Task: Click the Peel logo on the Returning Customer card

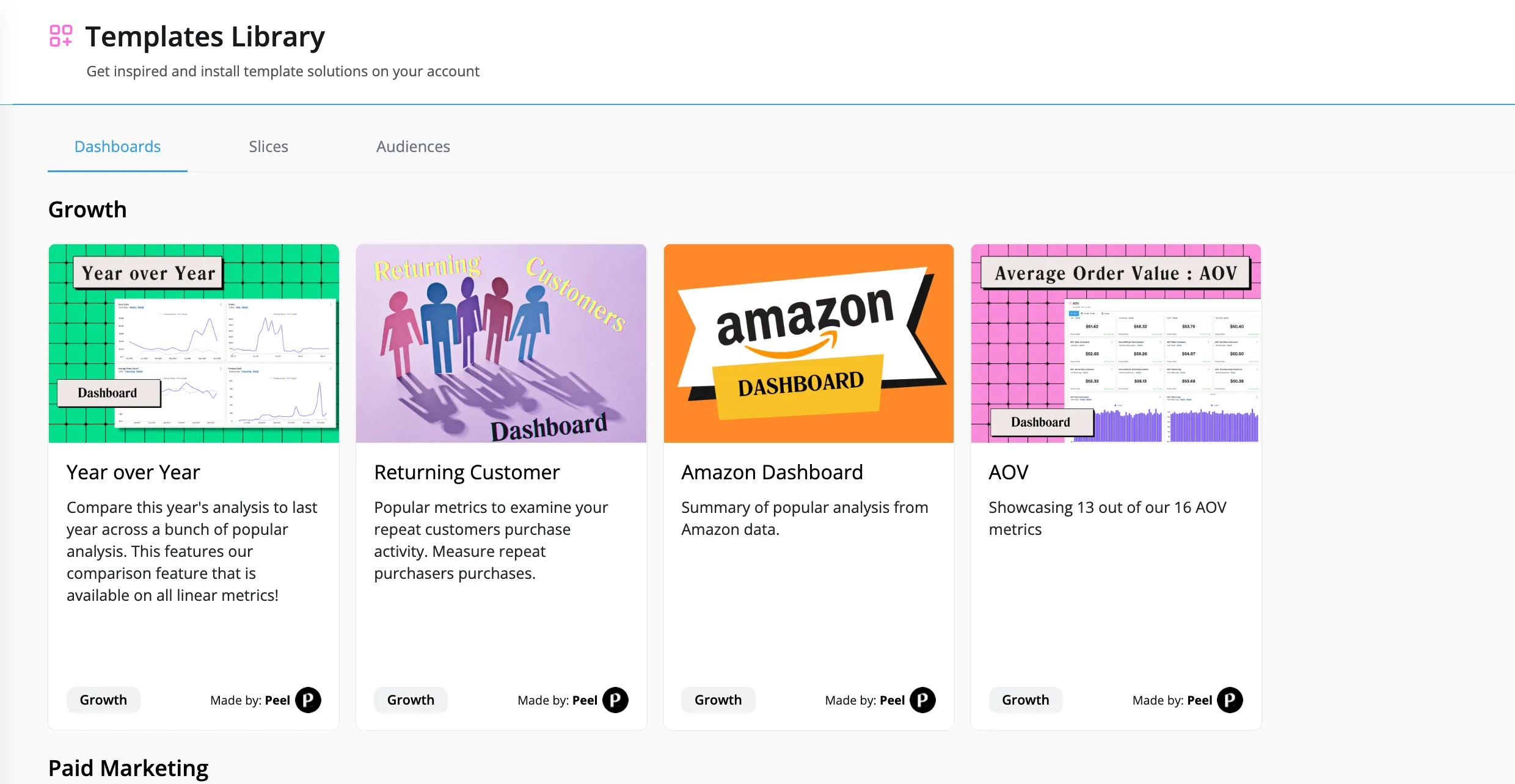Action: [x=616, y=700]
